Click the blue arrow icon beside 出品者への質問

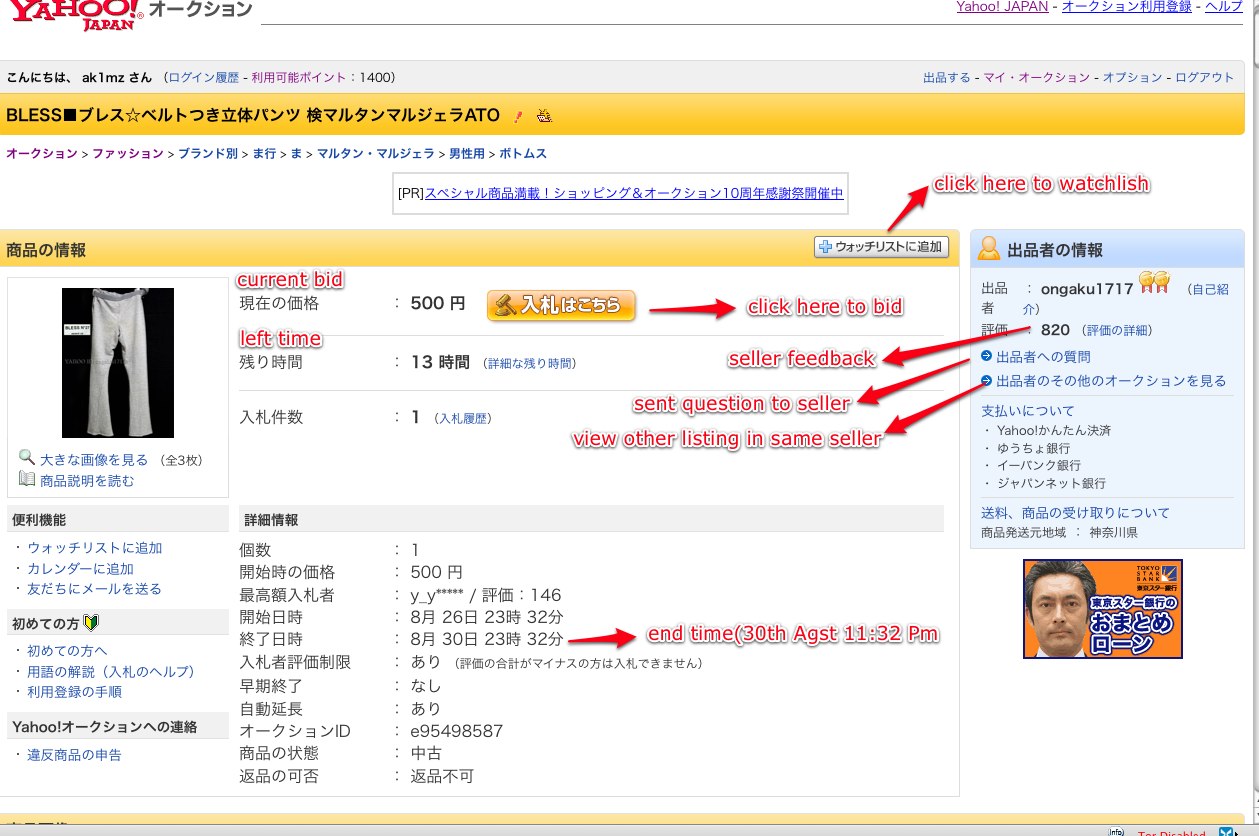coord(987,357)
